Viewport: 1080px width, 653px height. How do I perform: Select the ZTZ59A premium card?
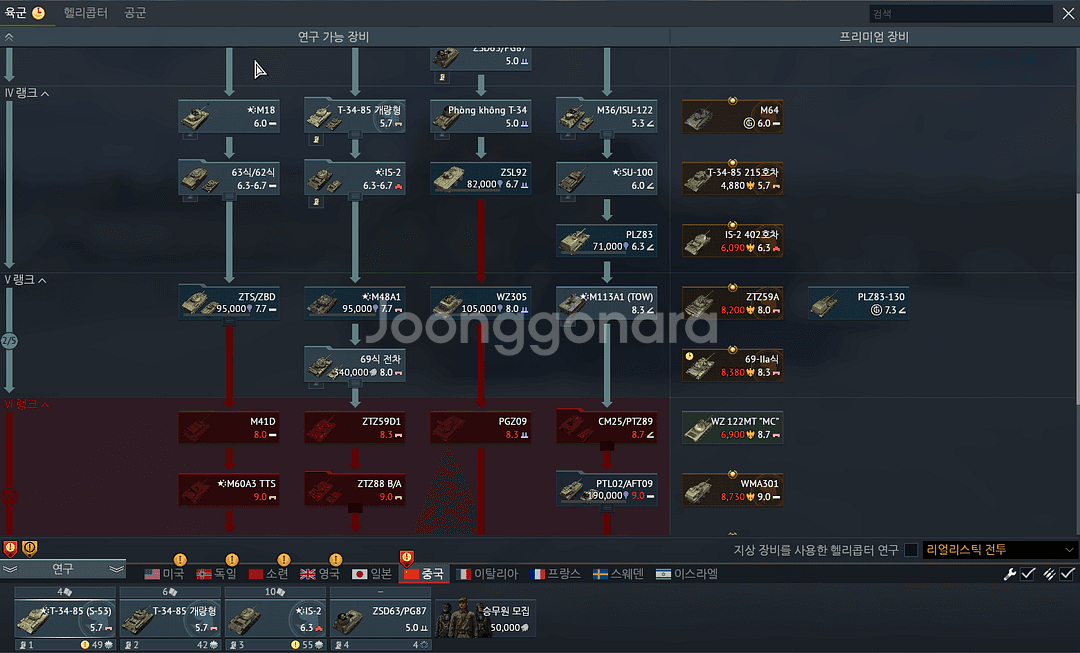click(x=732, y=303)
